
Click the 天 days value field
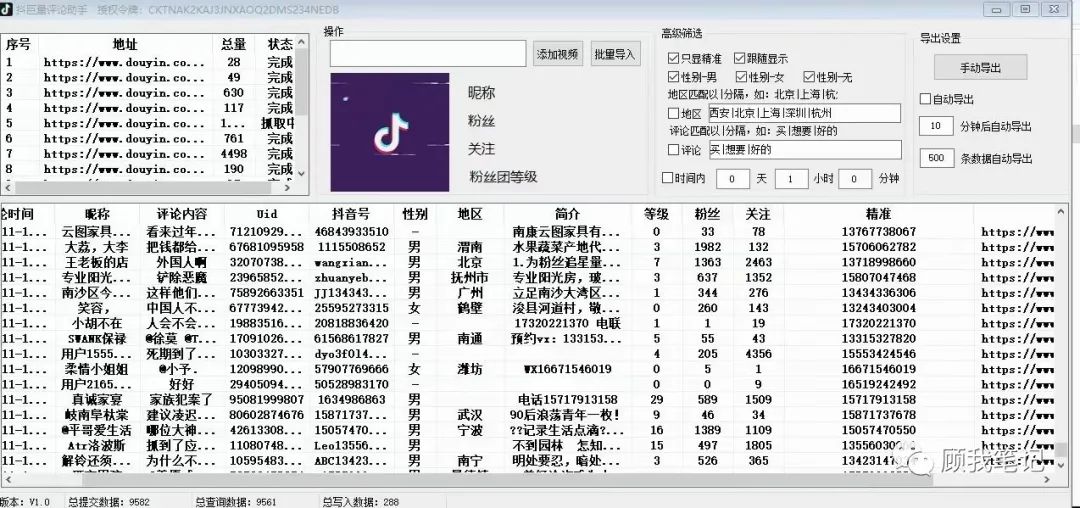pyautogui.click(x=733, y=179)
